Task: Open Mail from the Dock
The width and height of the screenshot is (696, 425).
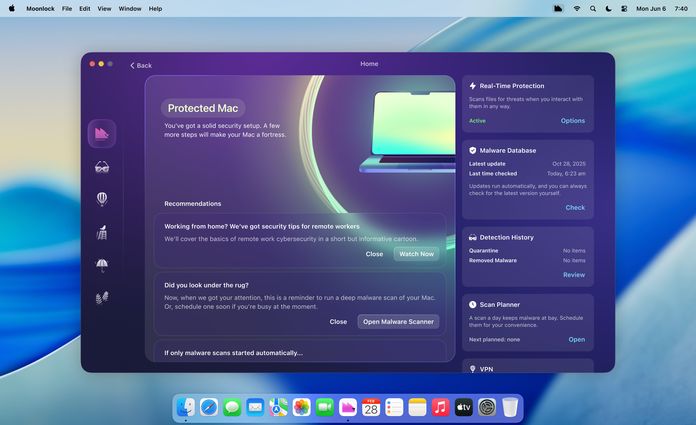Action: click(255, 407)
